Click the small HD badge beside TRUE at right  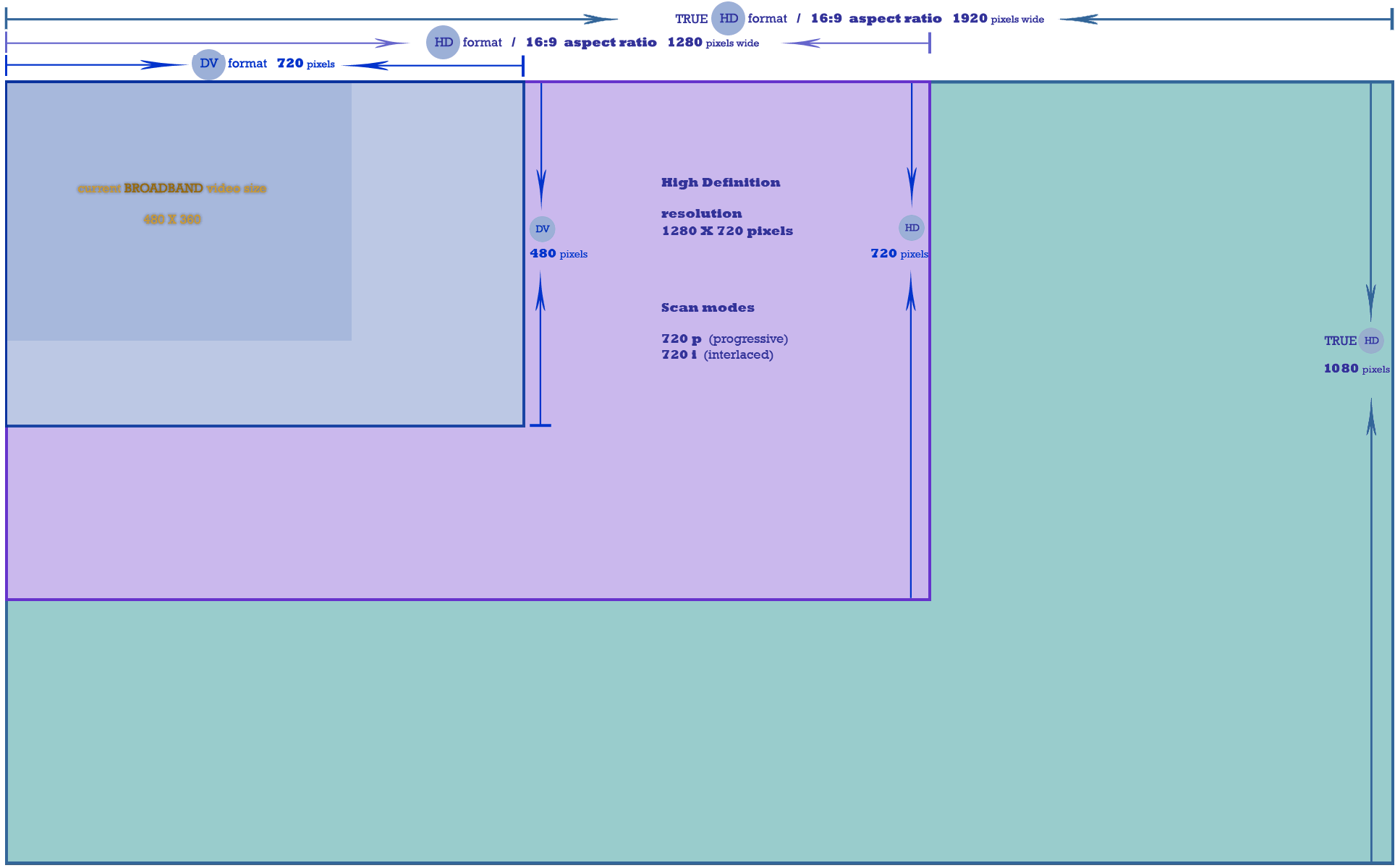coord(1370,341)
